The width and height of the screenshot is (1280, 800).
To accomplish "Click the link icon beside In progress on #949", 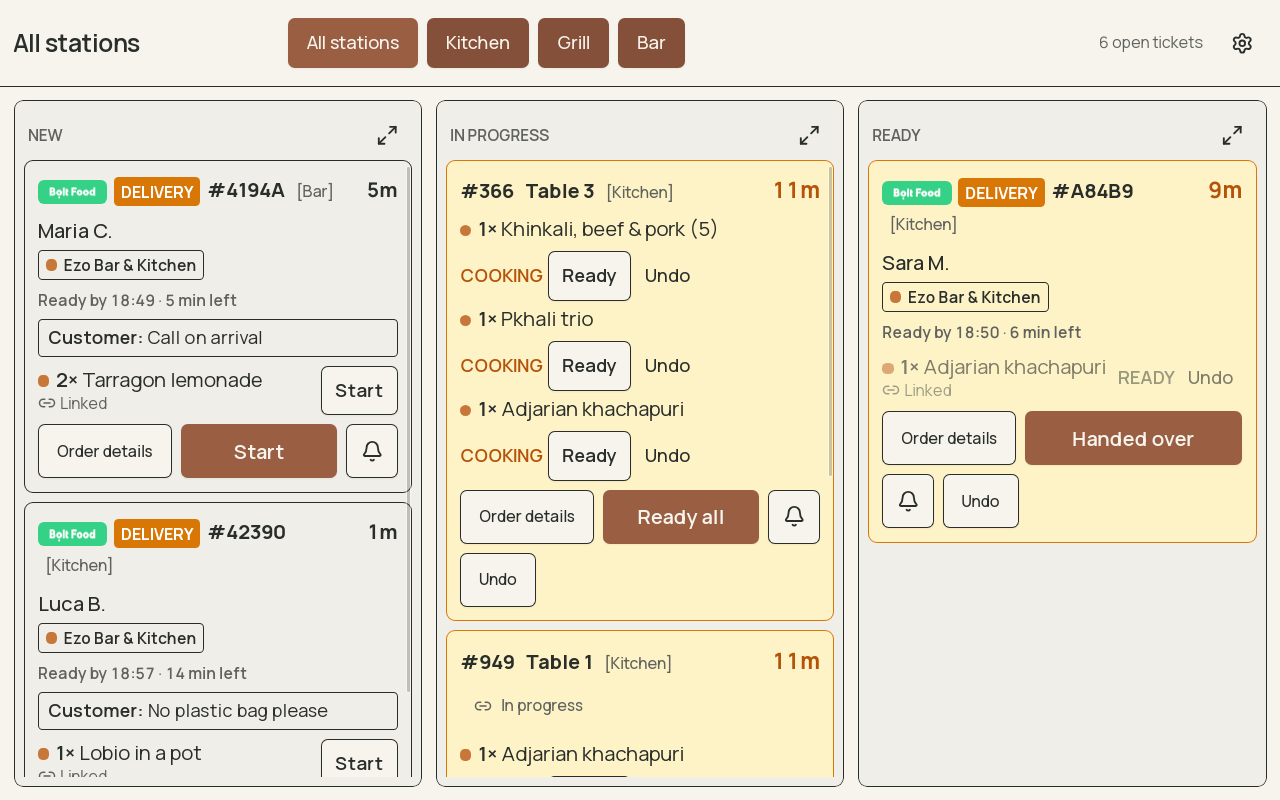I will coord(483,706).
